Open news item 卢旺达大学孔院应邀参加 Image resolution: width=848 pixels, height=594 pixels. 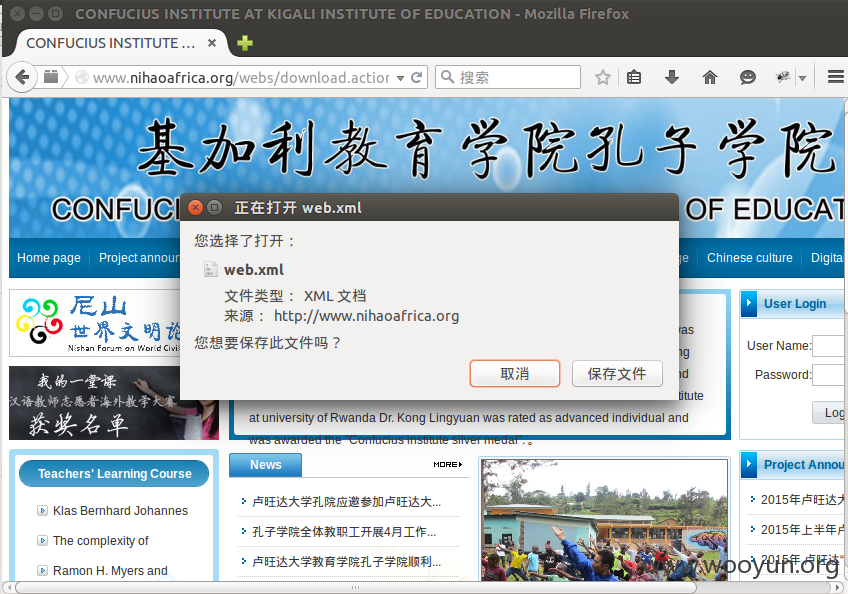click(347, 501)
